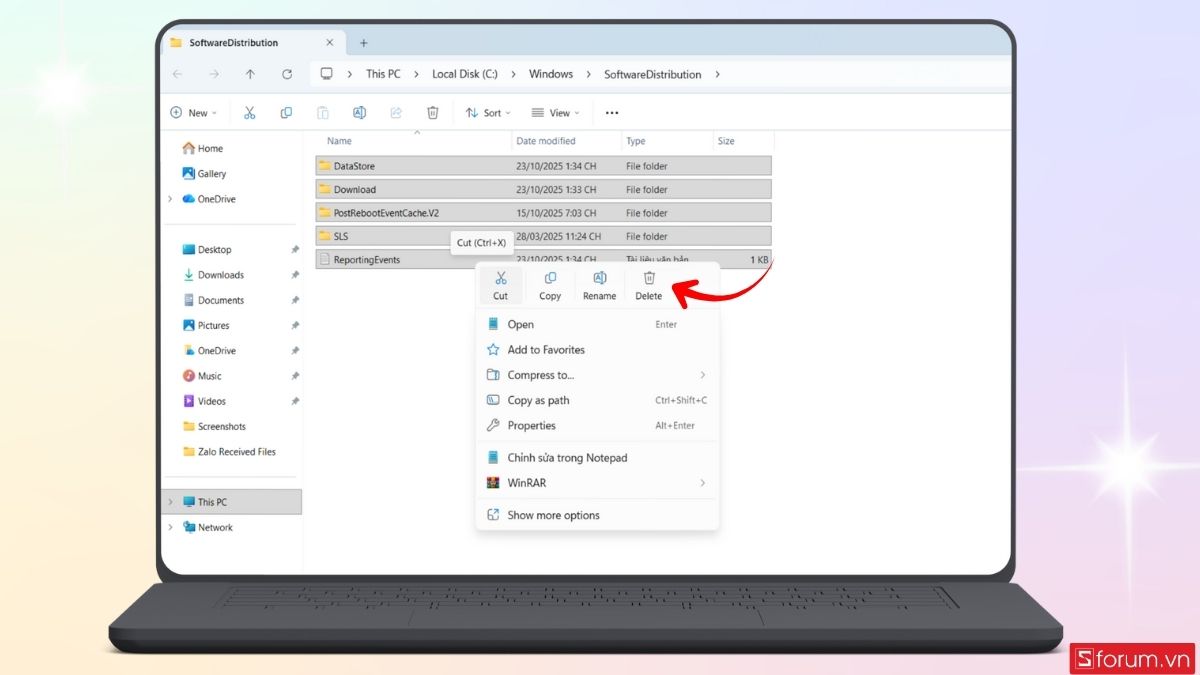Expand the OneDrive tree node chevron
Image resolution: width=1200 pixels, height=675 pixels.
point(170,199)
